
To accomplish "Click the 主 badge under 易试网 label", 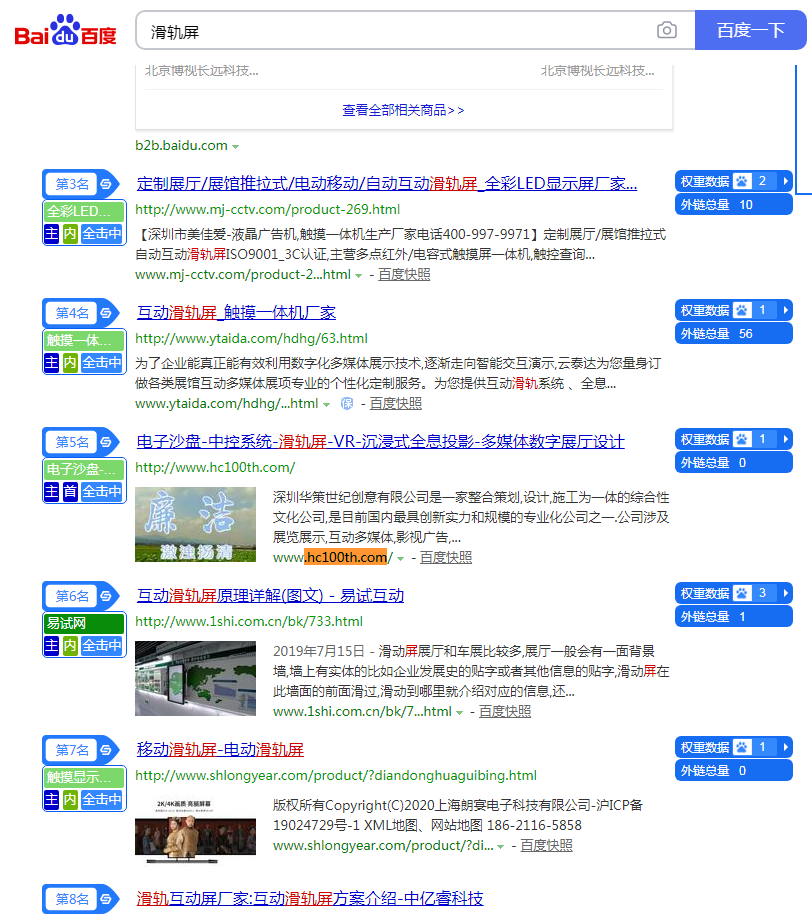I will (x=52, y=645).
